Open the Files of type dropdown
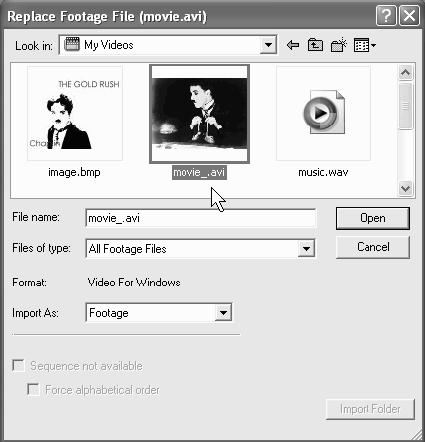This screenshot has width=425, height=442. pos(306,248)
